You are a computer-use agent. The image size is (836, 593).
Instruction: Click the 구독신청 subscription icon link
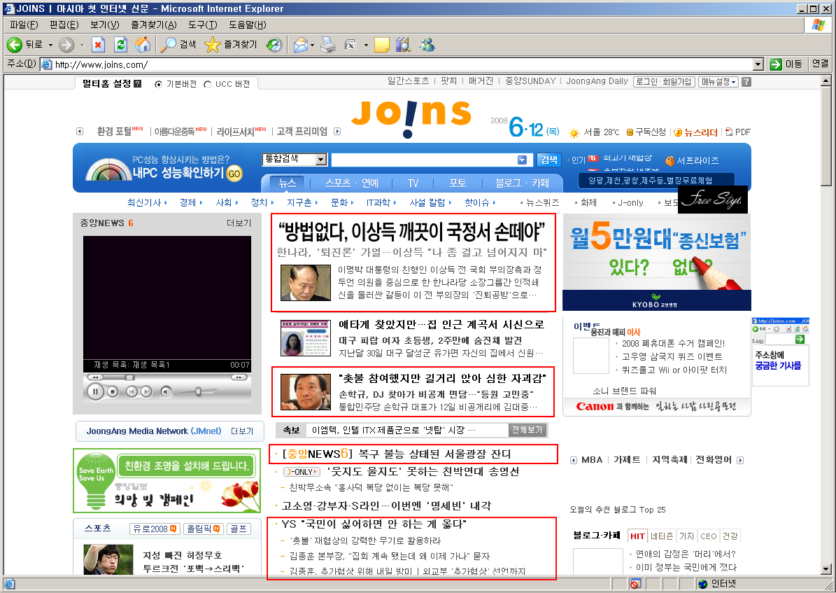(646, 132)
